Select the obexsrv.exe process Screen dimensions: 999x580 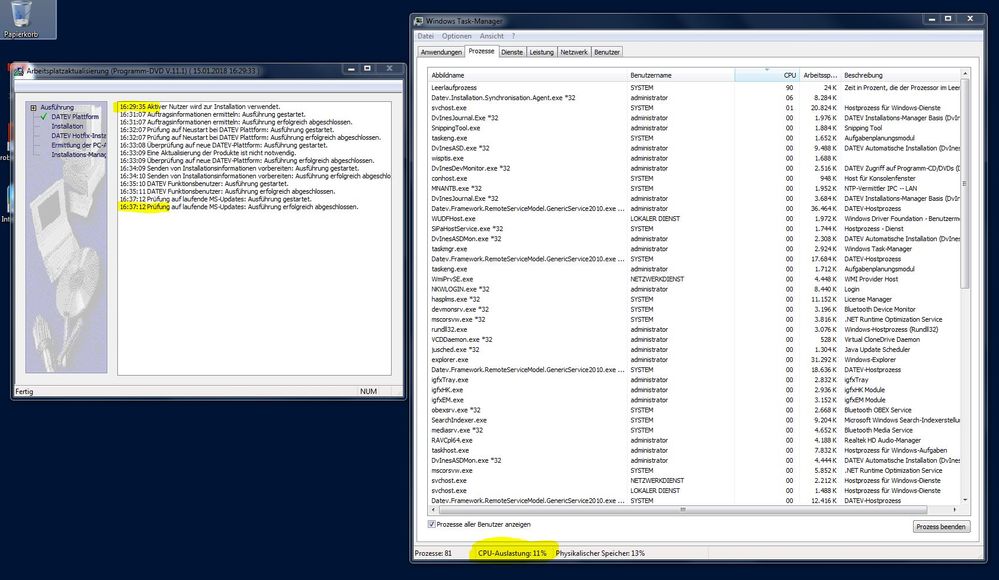(694, 410)
